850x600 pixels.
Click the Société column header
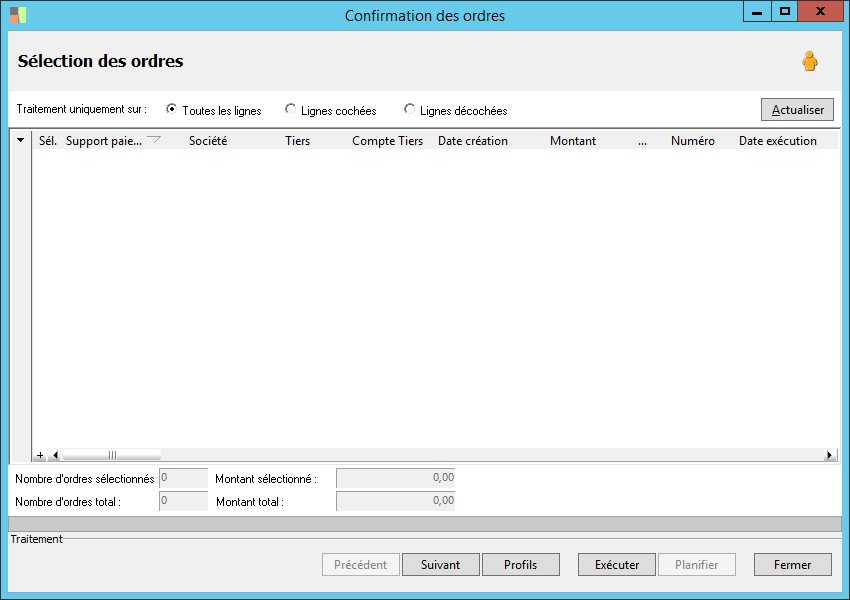(208, 140)
